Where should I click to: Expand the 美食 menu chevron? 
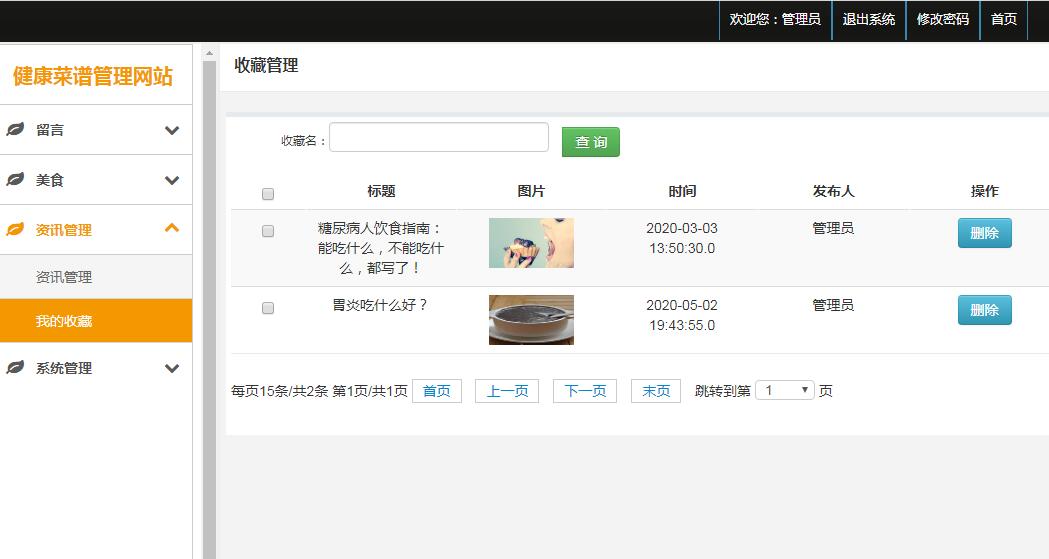tap(172, 181)
